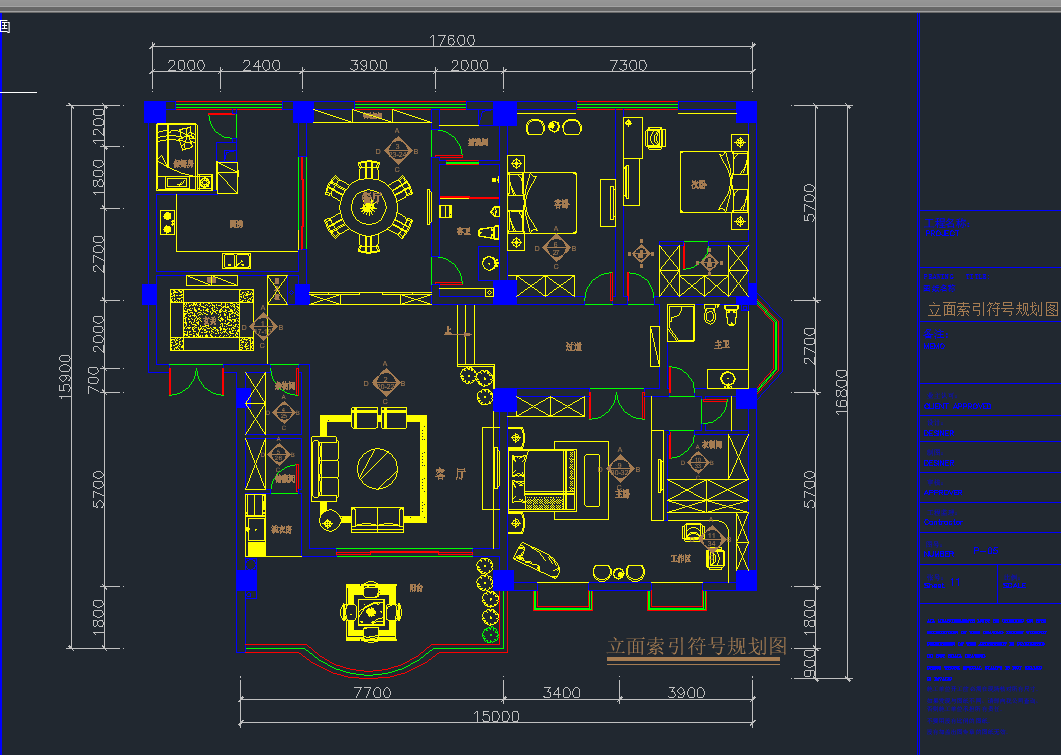Select the 15900 overall left dimension text

(x=66, y=376)
